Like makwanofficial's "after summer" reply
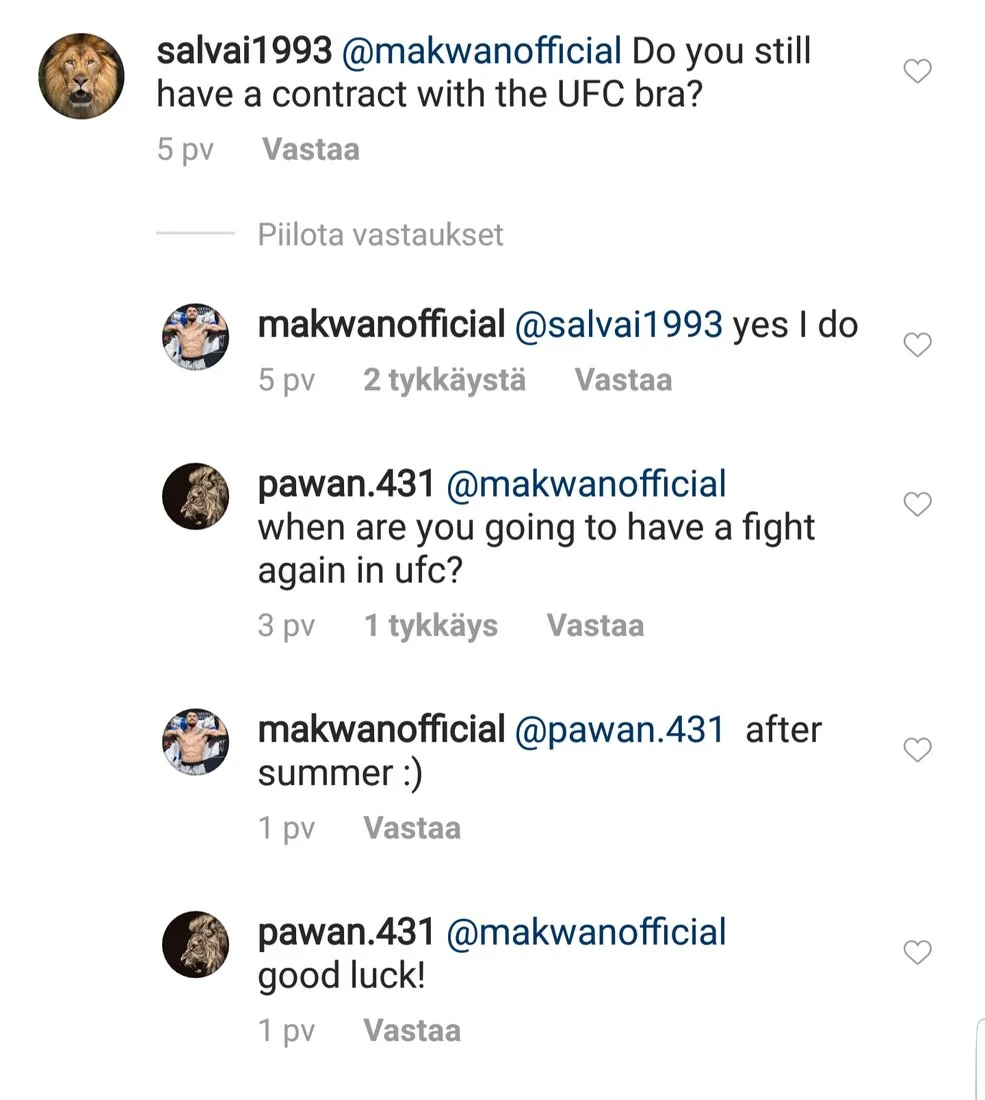The height and width of the screenshot is (1100, 985). pyautogui.click(x=917, y=750)
